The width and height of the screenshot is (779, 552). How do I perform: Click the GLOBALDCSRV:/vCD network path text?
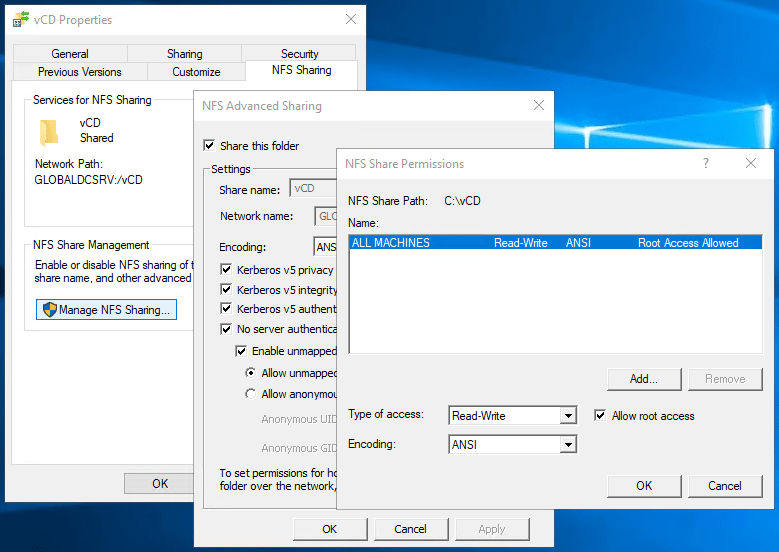tap(88, 179)
